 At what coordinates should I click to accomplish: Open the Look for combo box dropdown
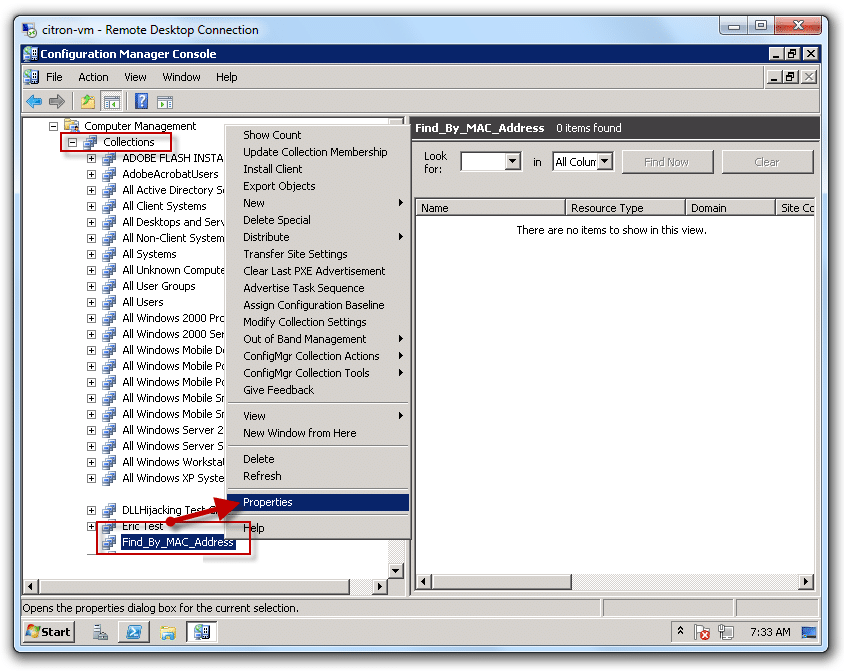click(x=513, y=162)
